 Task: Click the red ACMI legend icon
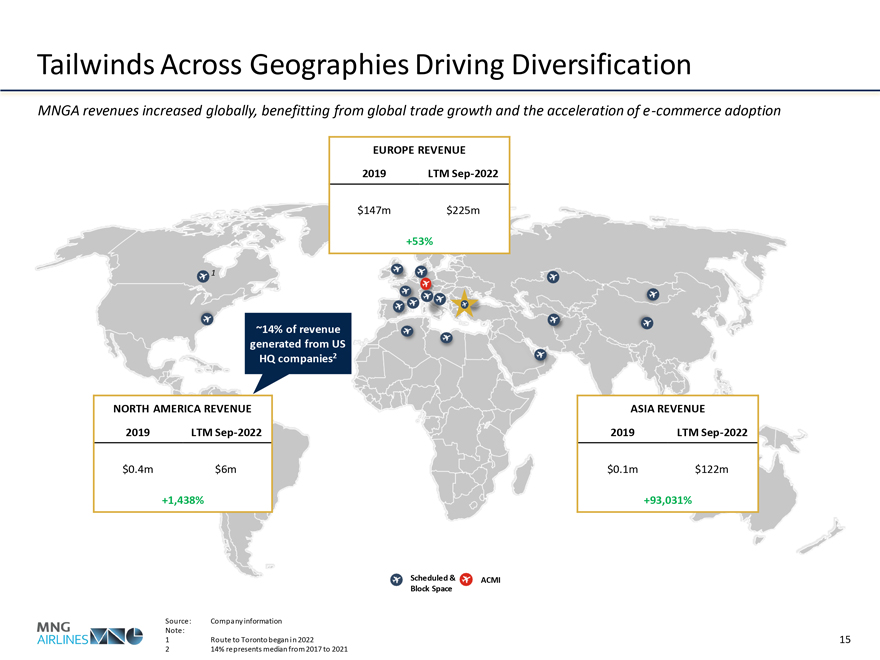(x=467, y=580)
